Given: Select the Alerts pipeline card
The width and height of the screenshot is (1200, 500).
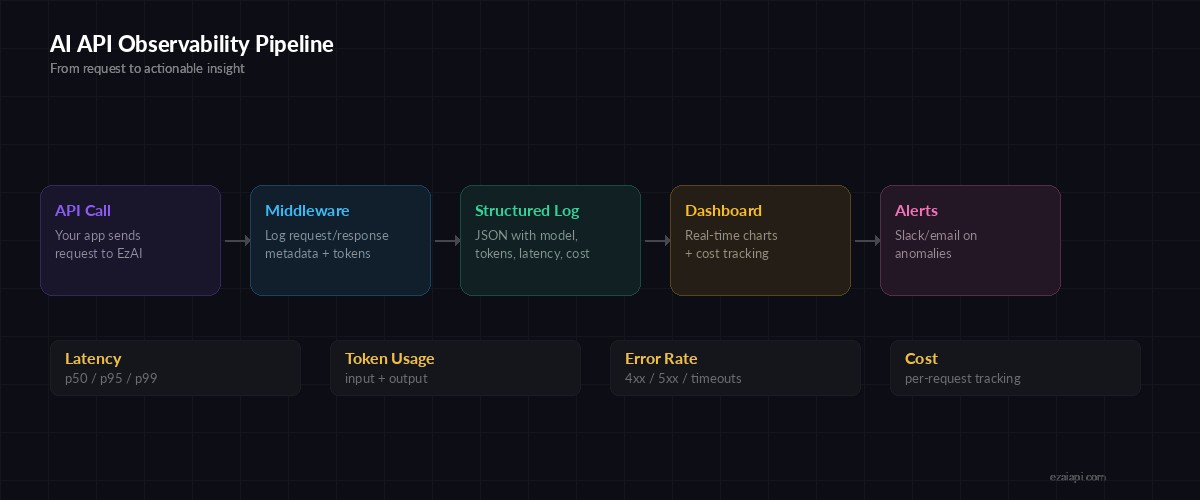Looking at the screenshot, I should 970,240.
